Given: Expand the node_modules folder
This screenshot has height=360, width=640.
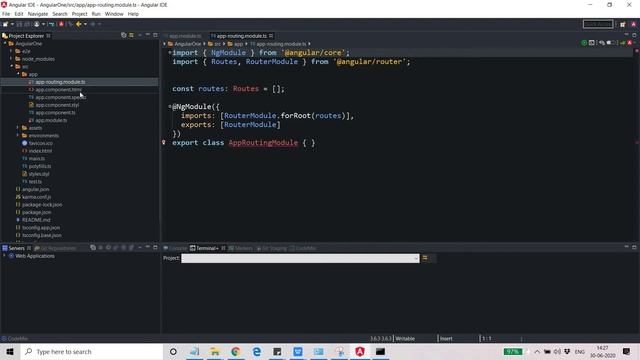Looking at the screenshot, I should 11,59.
